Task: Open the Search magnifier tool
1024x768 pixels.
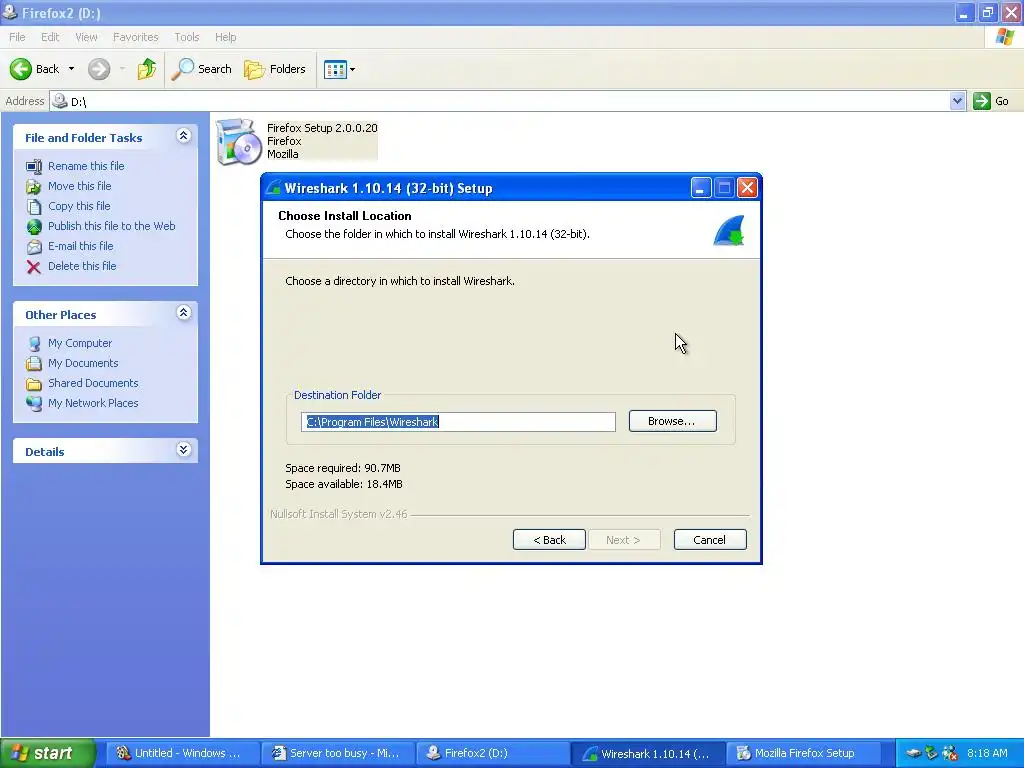Action: (201, 69)
